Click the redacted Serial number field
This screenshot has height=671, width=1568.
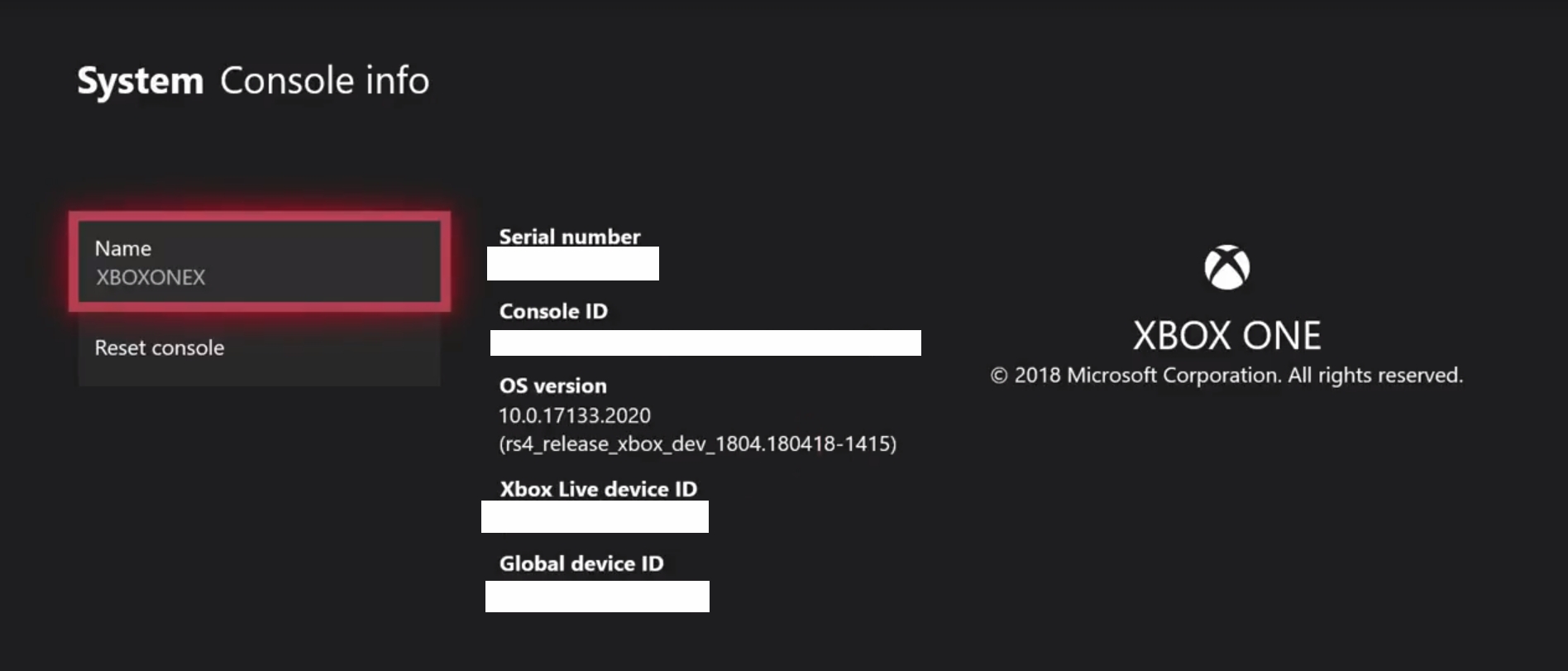pyautogui.click(x=572, y=264)
